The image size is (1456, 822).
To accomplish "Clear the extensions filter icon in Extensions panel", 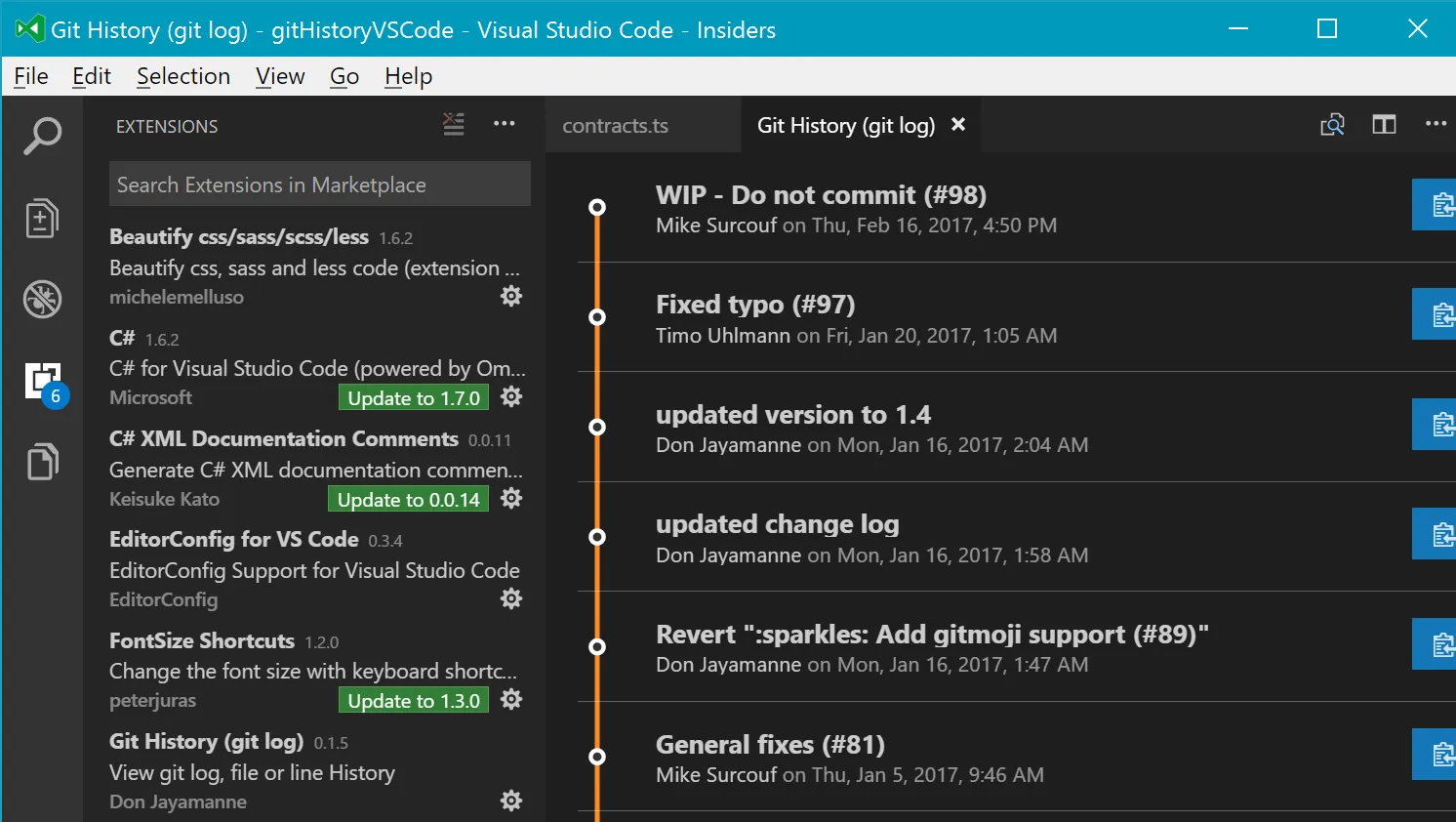I will [452, 124].
